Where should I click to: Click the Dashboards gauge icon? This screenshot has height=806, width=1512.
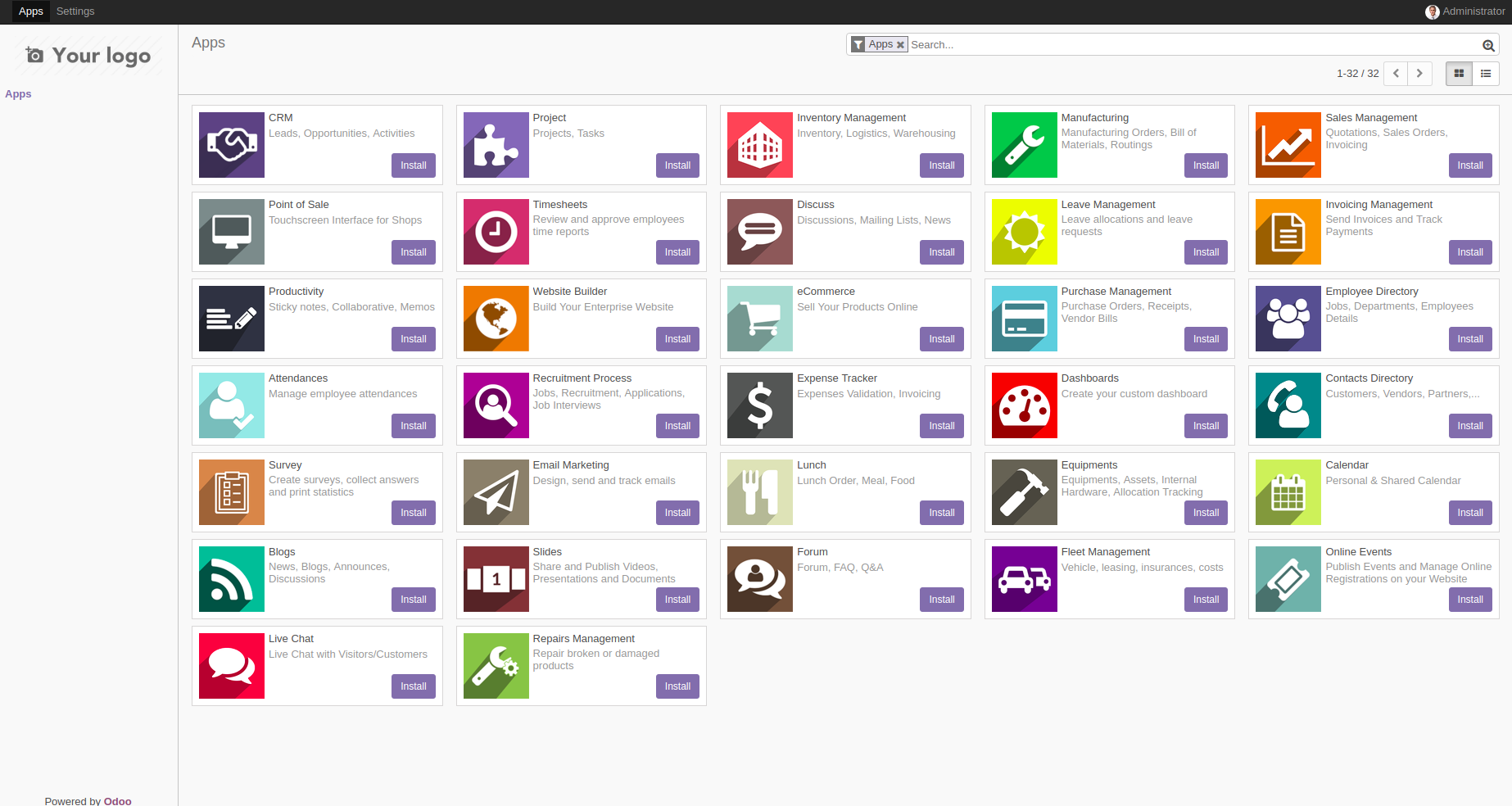1025,405
